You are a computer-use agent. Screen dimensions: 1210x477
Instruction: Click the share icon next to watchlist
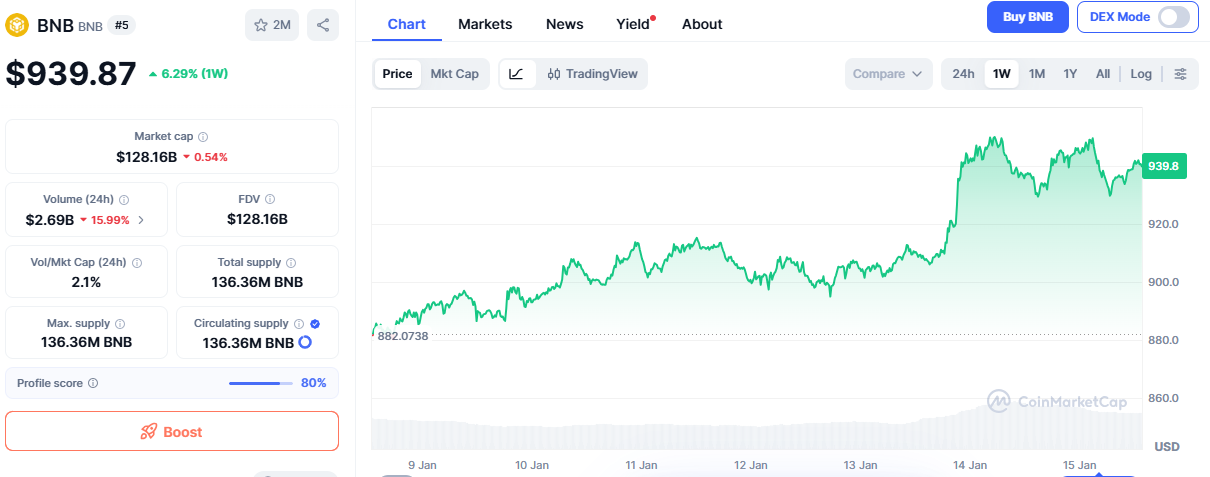(x=322, y=25)
